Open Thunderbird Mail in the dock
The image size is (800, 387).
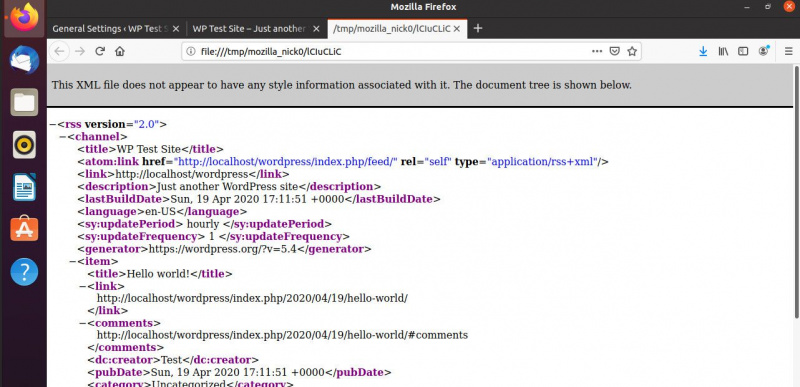(24, 59)
